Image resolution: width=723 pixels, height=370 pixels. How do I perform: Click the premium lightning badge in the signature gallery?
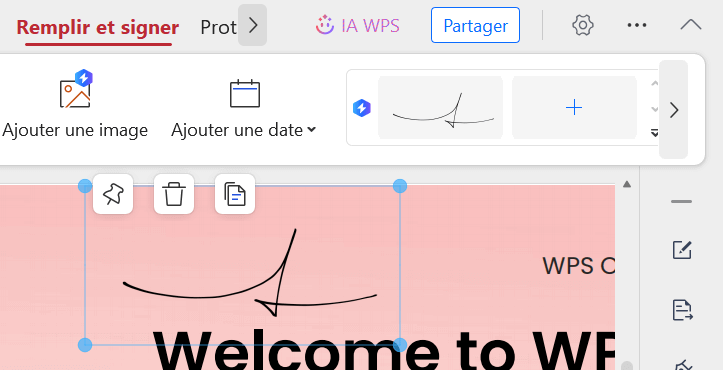click(362, 108)
